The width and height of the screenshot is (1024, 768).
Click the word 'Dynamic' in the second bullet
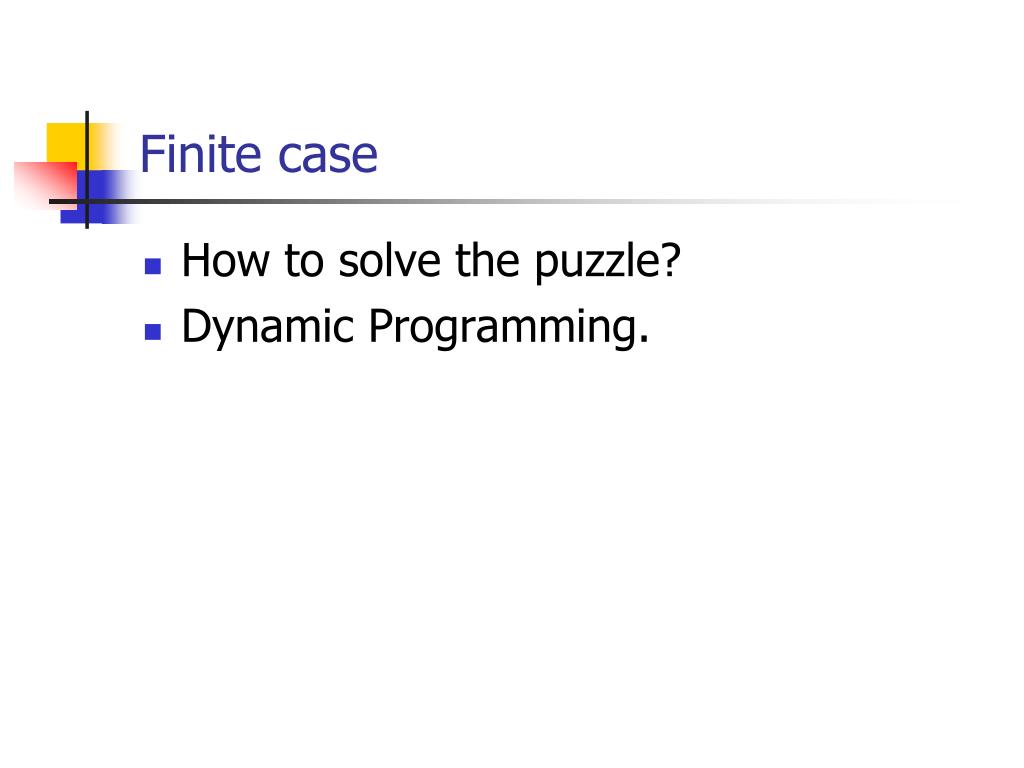coord(268,327)
